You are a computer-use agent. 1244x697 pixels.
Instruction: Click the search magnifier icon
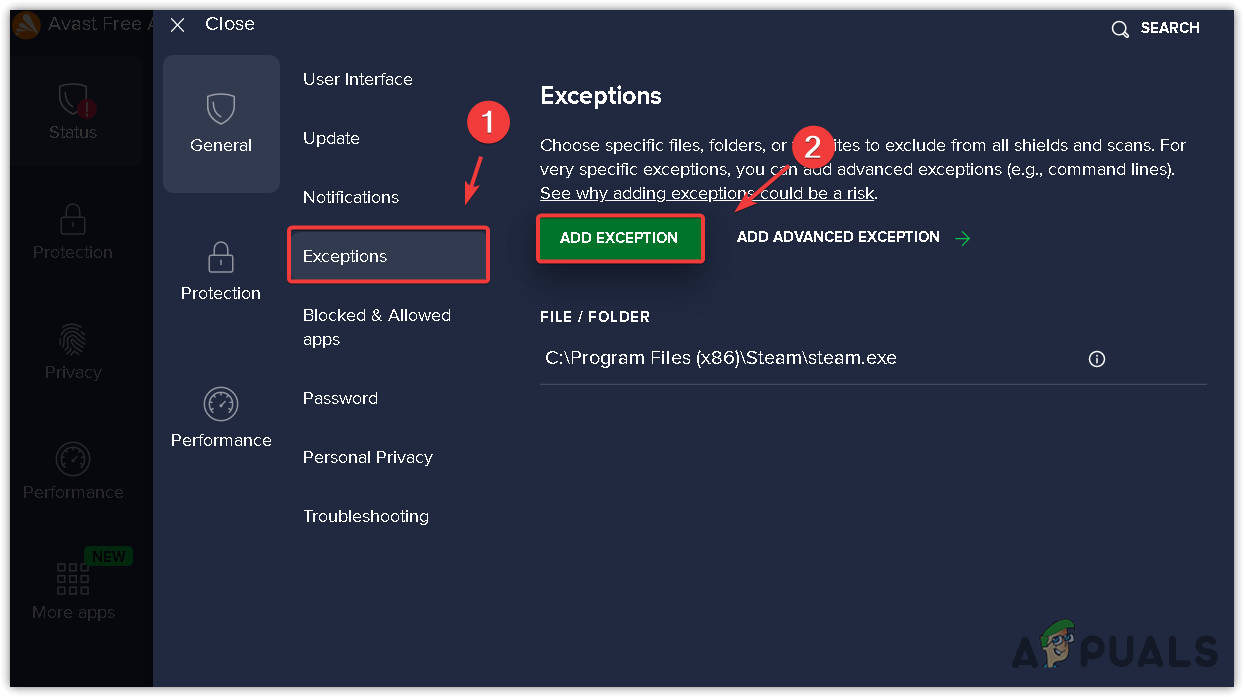click(x=1120, y=29)
